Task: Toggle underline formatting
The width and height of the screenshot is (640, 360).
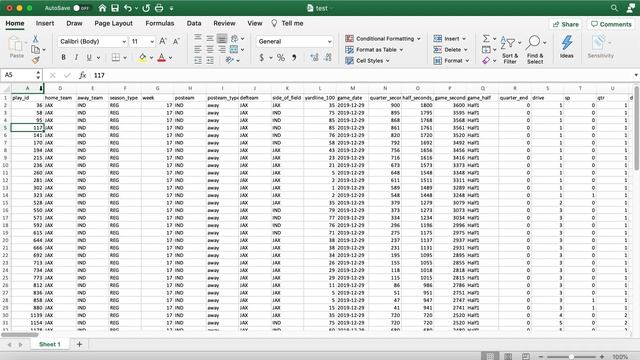Action: [x=89, y=58]
